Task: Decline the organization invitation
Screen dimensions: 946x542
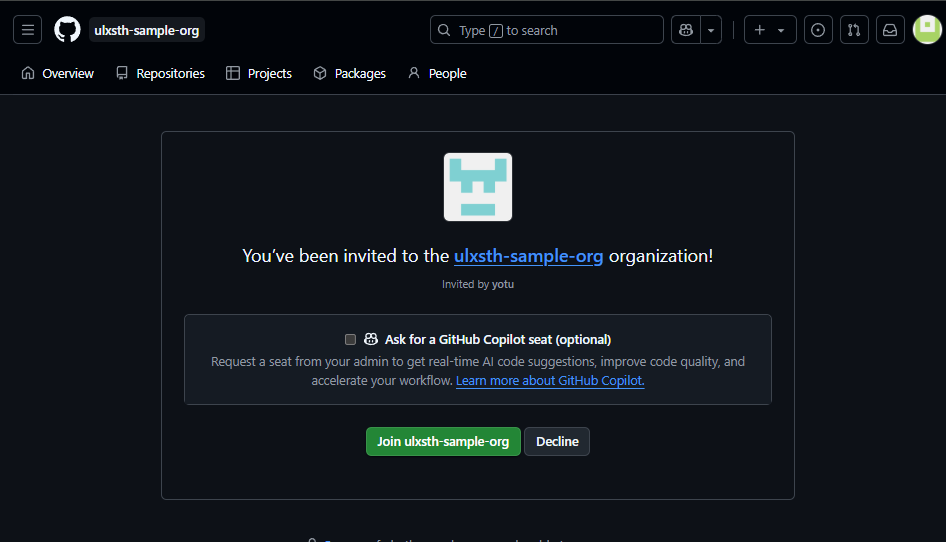Action: [x=557, y=442]
